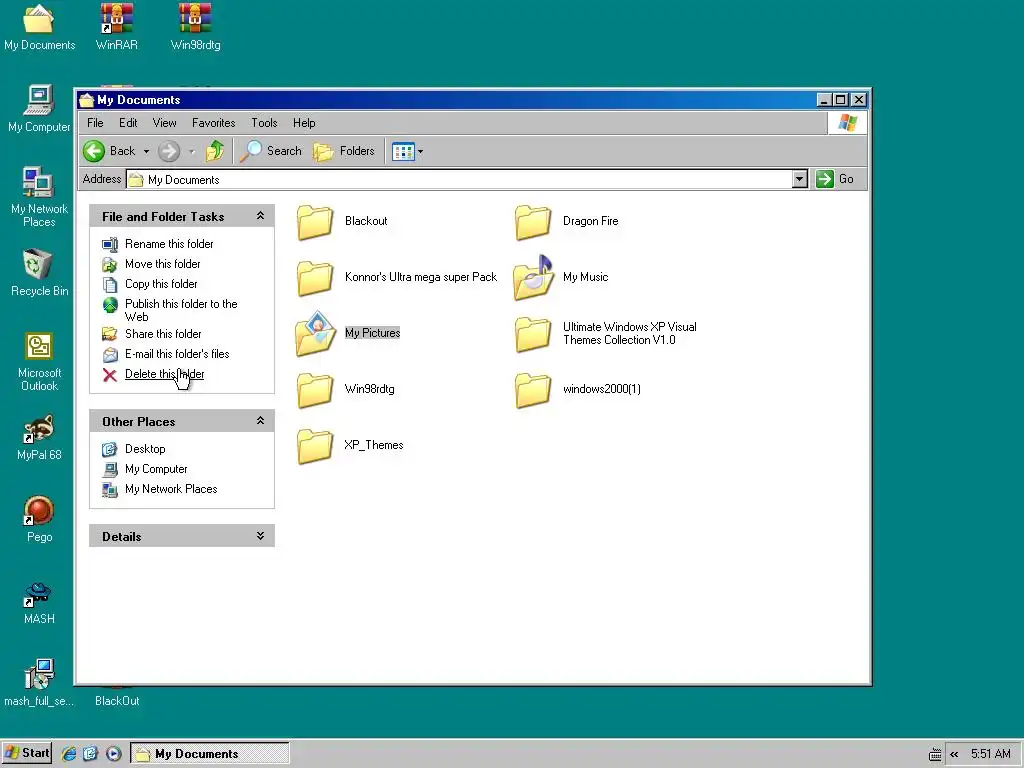Go up one folder level
This screenshot has height=768, width=1024.
215,151
